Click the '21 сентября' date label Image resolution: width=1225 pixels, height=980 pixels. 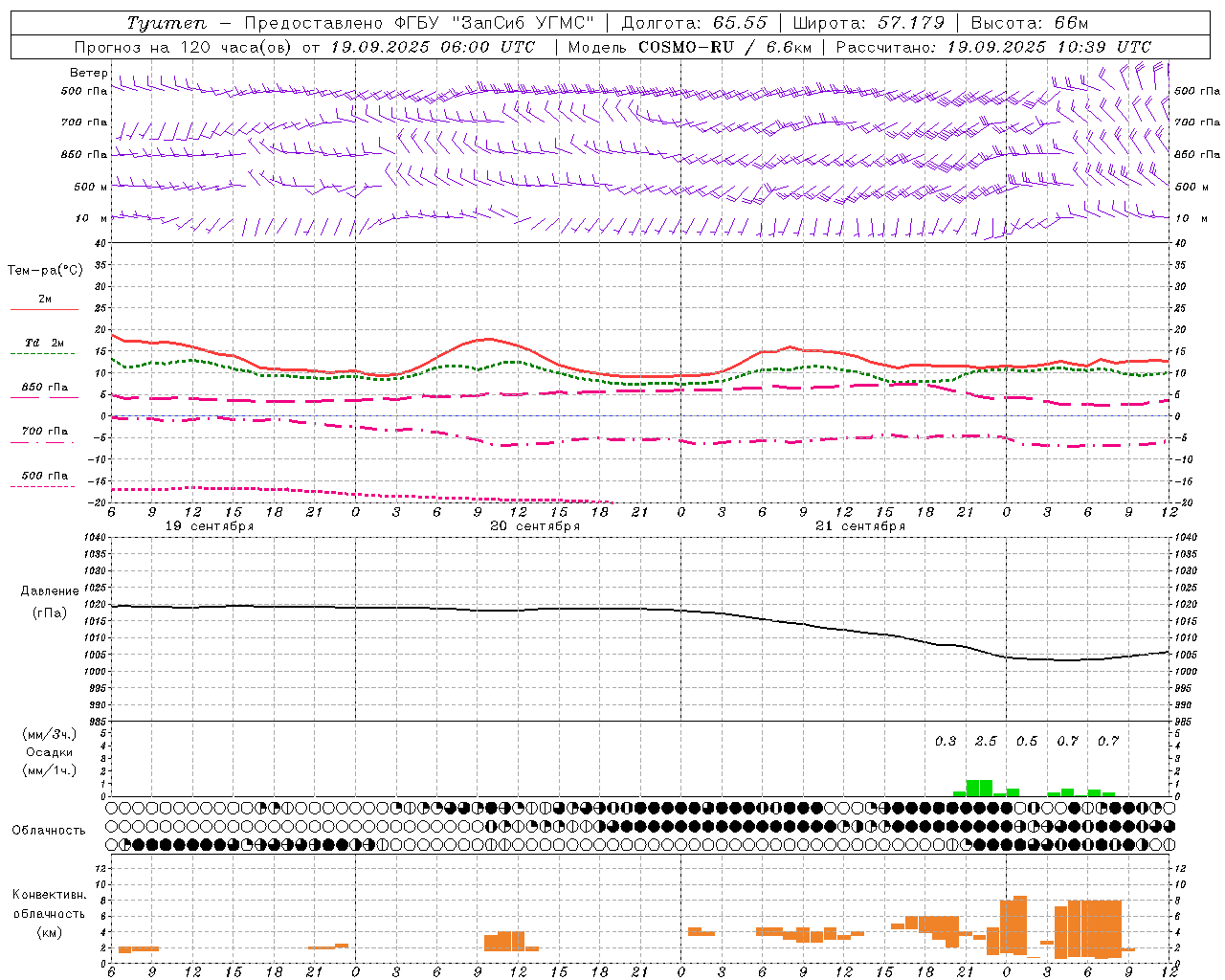pos(860,526)
